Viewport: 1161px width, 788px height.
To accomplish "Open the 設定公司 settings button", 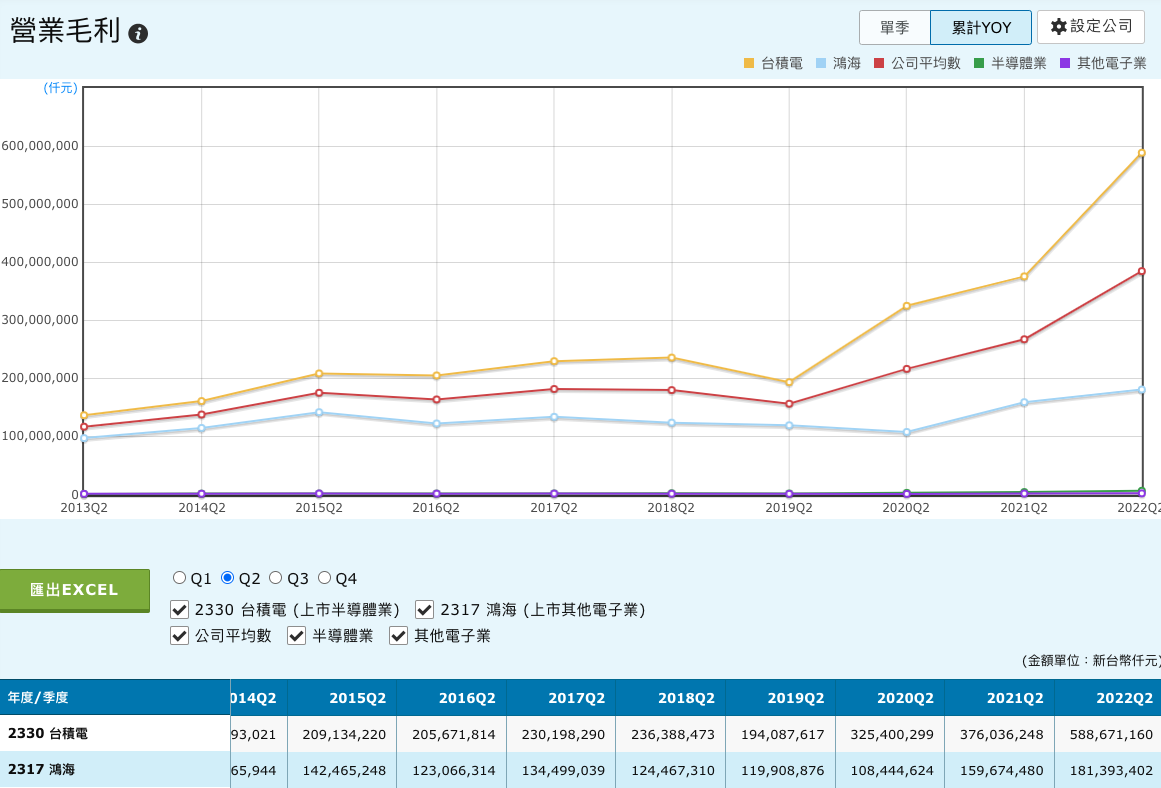I will [1091, 27].
